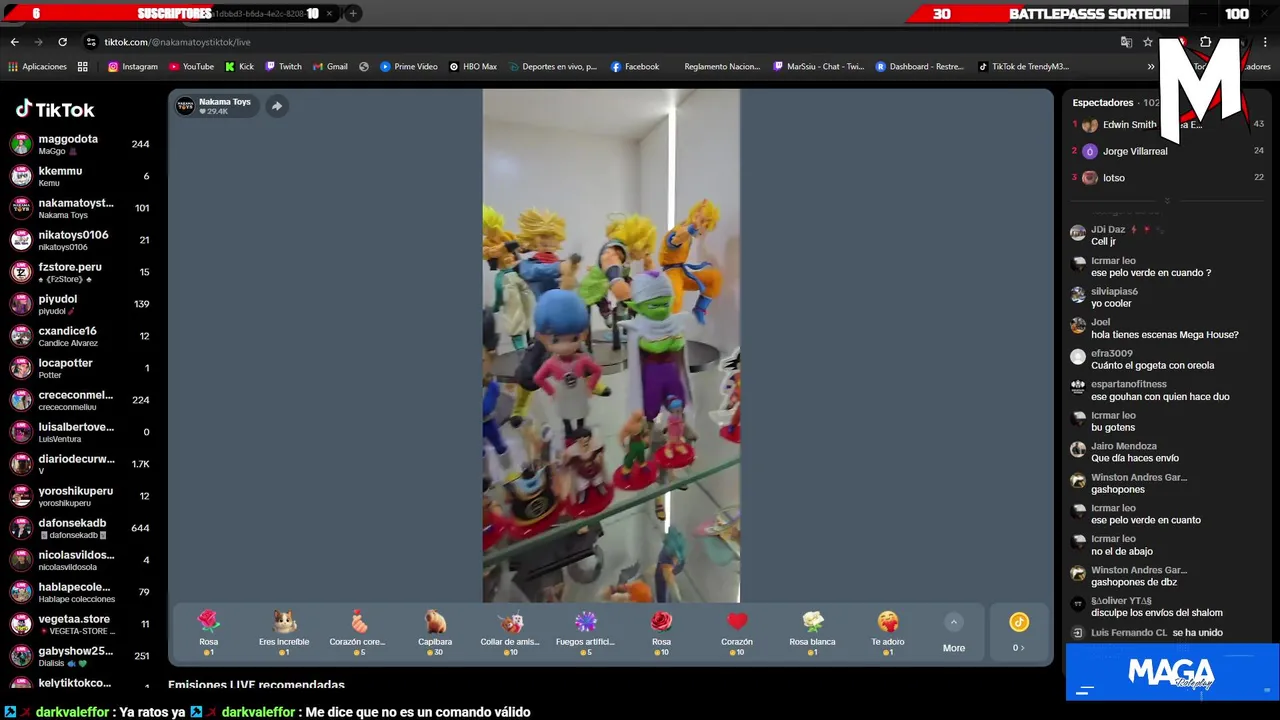Go back using browser back arrow
This screenshot has height=720, width=1280.
14,42
